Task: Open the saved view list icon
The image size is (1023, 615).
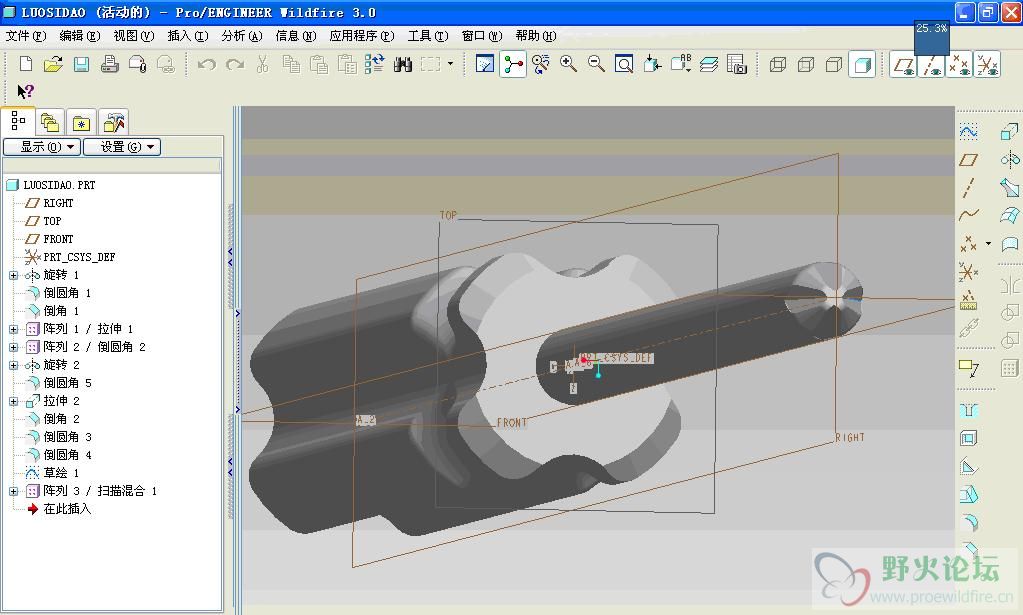Action: (x=680, y=64)
